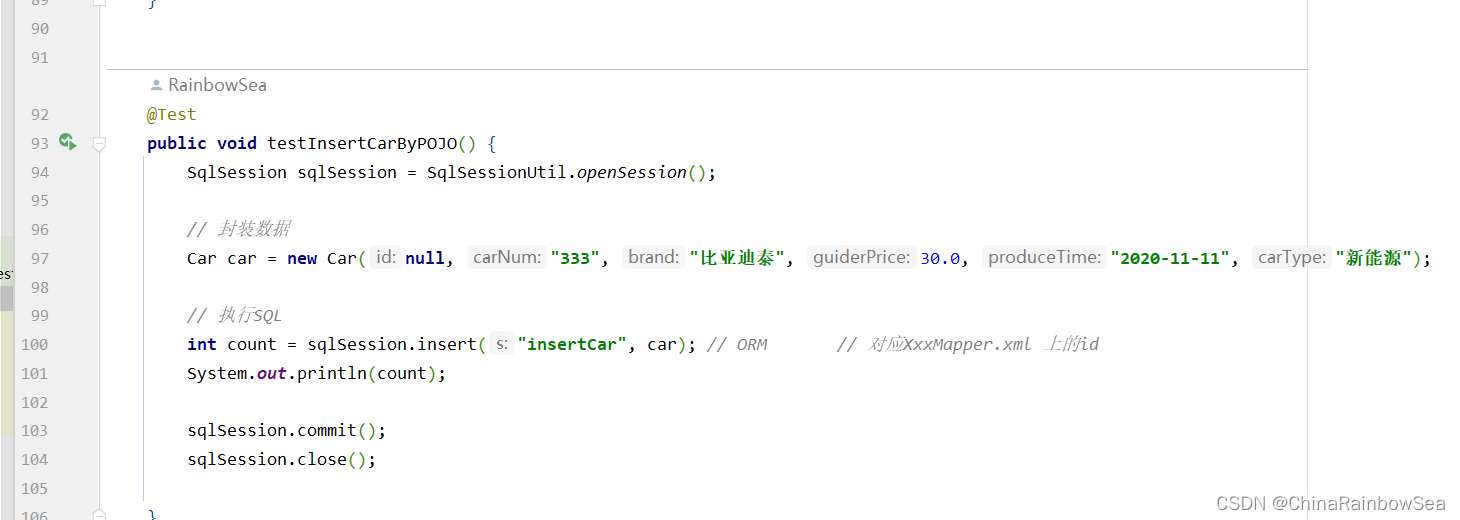
Task: Click line number 100 in gutter
Action: (x=34, y=344)
